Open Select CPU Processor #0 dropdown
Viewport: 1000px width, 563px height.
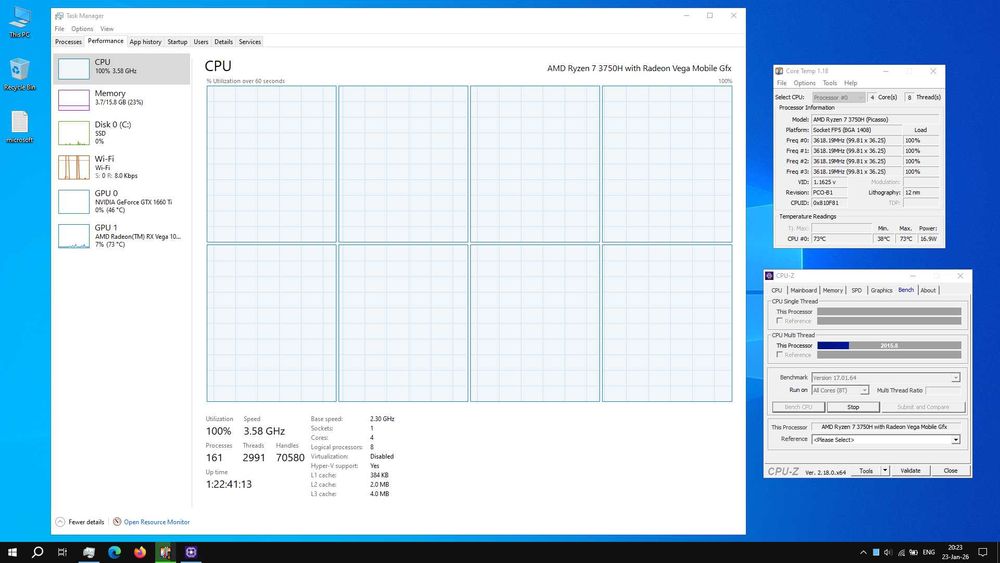pos(839,98)
